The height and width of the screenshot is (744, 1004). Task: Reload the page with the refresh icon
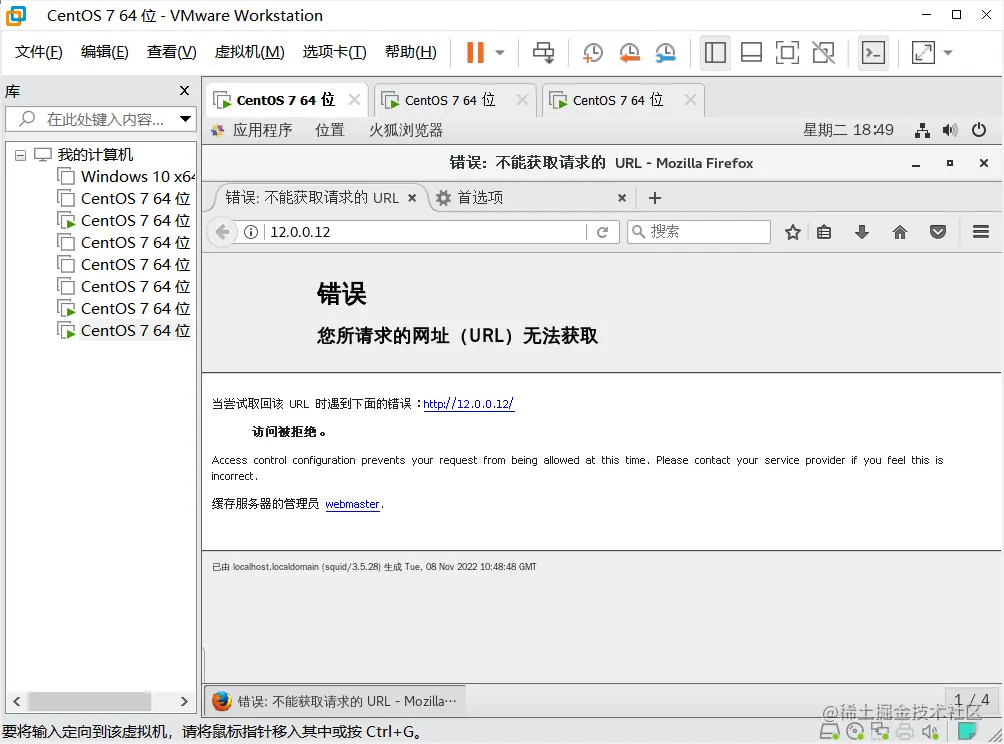[x=603, y=232]
